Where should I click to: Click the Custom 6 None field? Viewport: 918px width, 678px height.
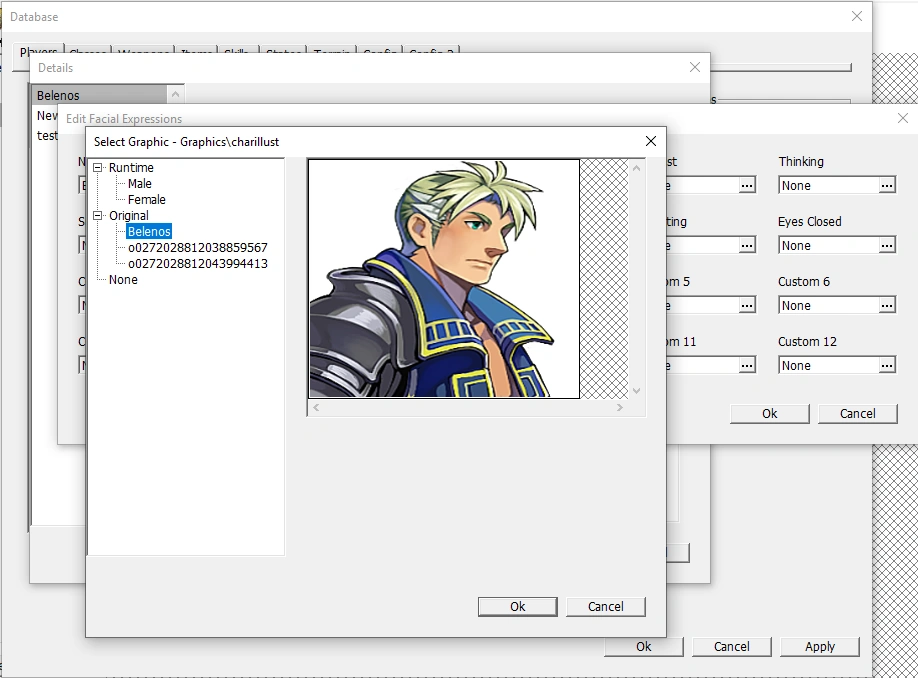829,306
